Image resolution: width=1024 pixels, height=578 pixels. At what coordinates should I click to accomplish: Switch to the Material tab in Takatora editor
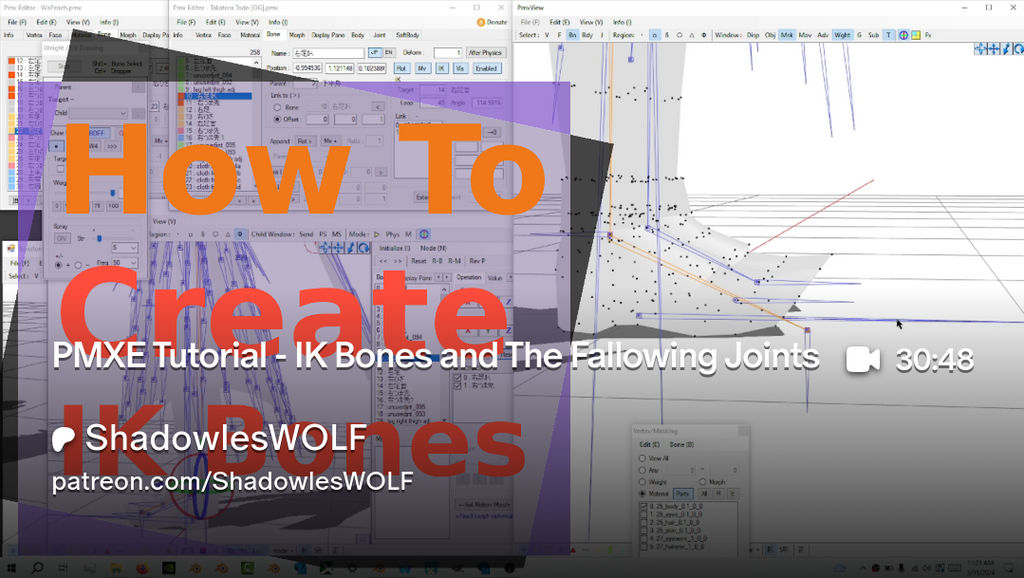(250, 35)
